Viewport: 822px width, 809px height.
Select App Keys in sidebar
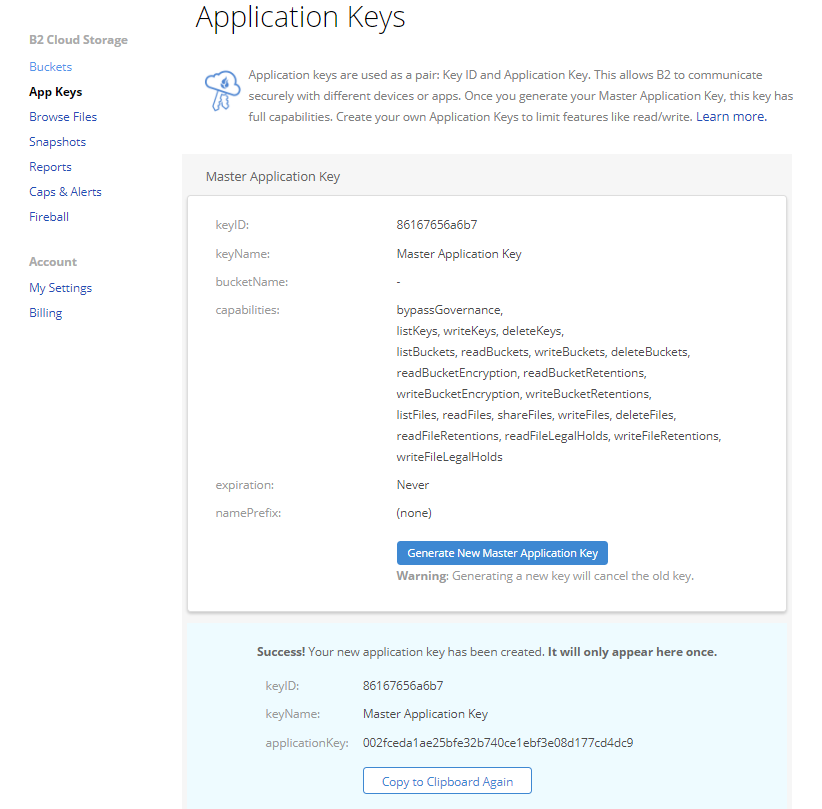coord(56,92)
